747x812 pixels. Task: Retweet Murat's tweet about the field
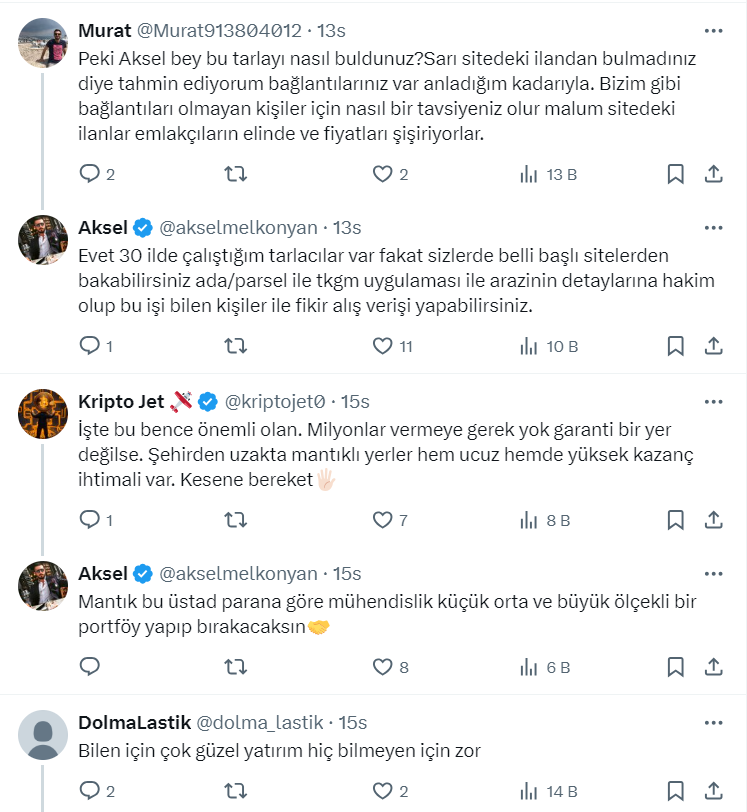coord(236,174)
